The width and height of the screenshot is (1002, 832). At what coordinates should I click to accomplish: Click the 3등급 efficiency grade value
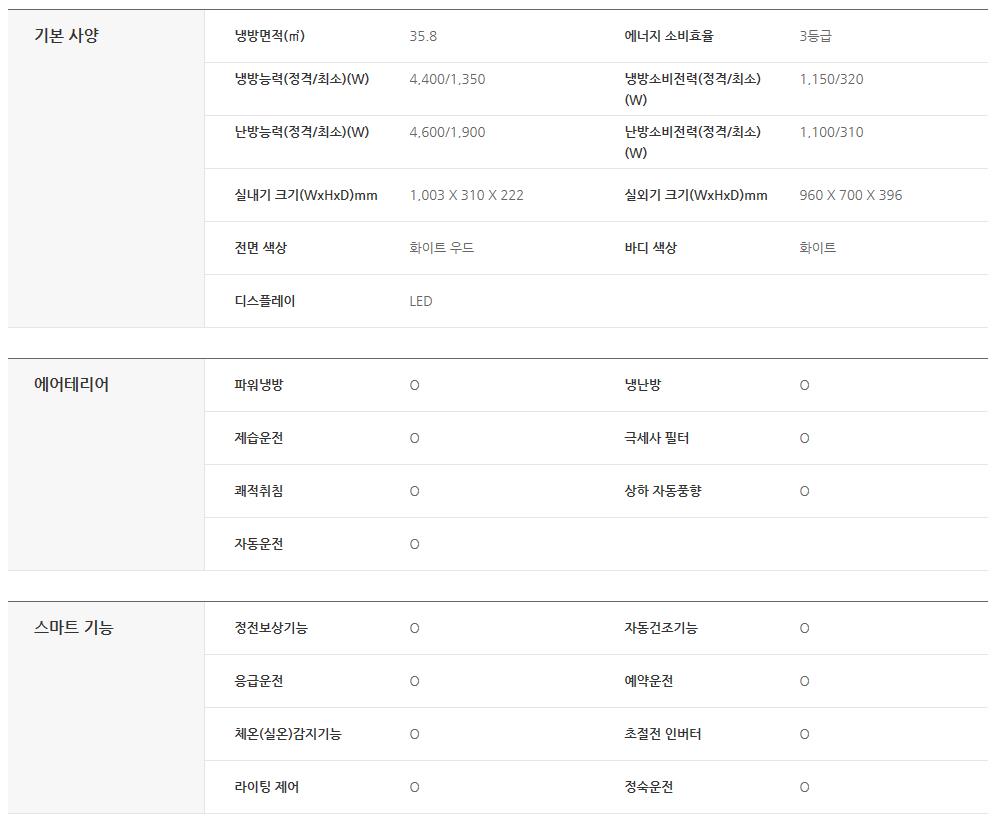coord(815,36)
